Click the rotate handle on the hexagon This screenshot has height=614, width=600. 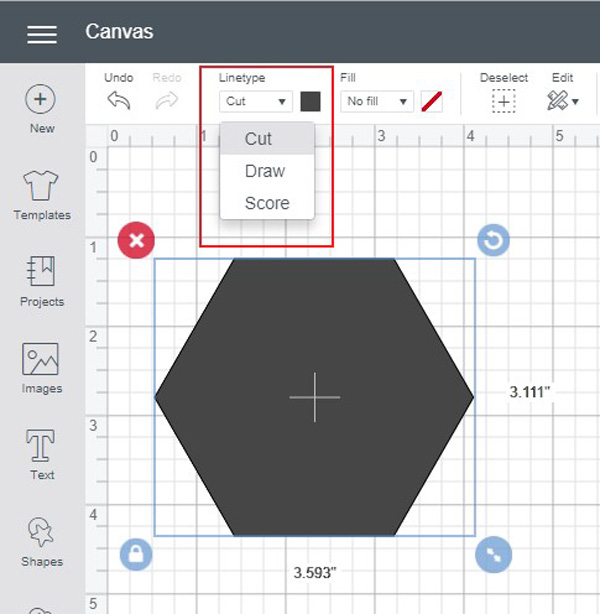point(493,240)
